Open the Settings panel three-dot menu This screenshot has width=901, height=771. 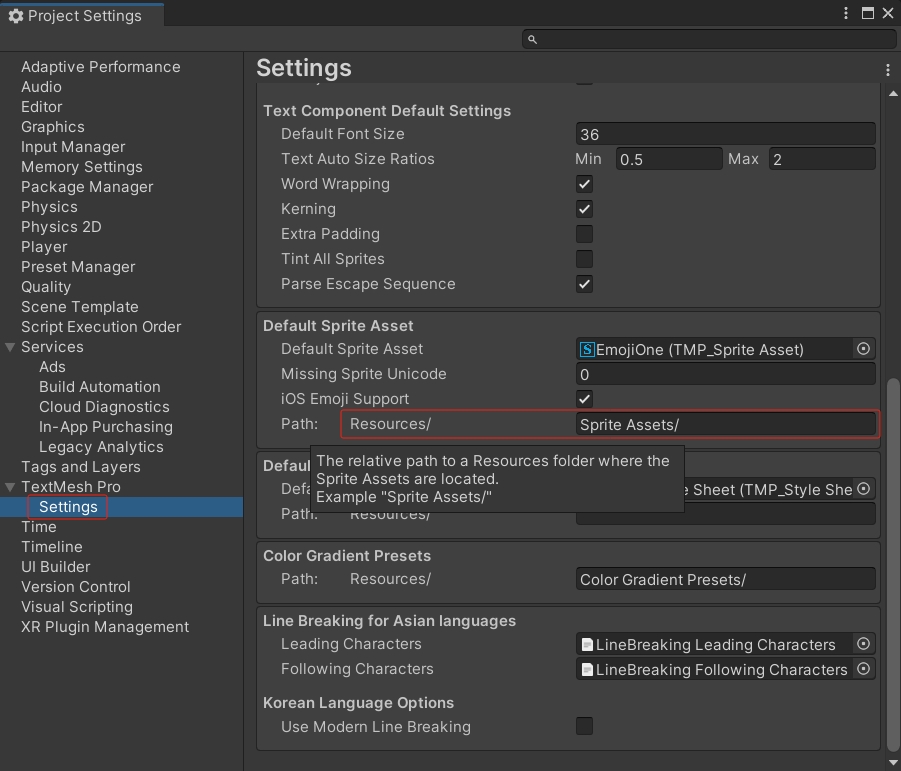pyautogui.click(x=887, y=69)
